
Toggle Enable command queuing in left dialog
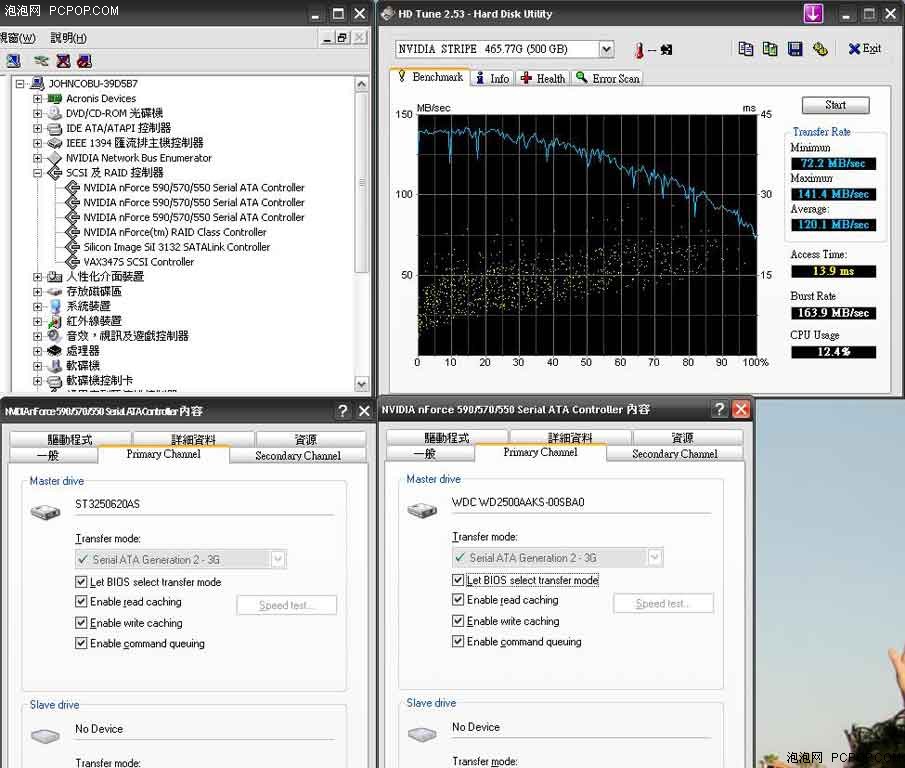[81, 643]
